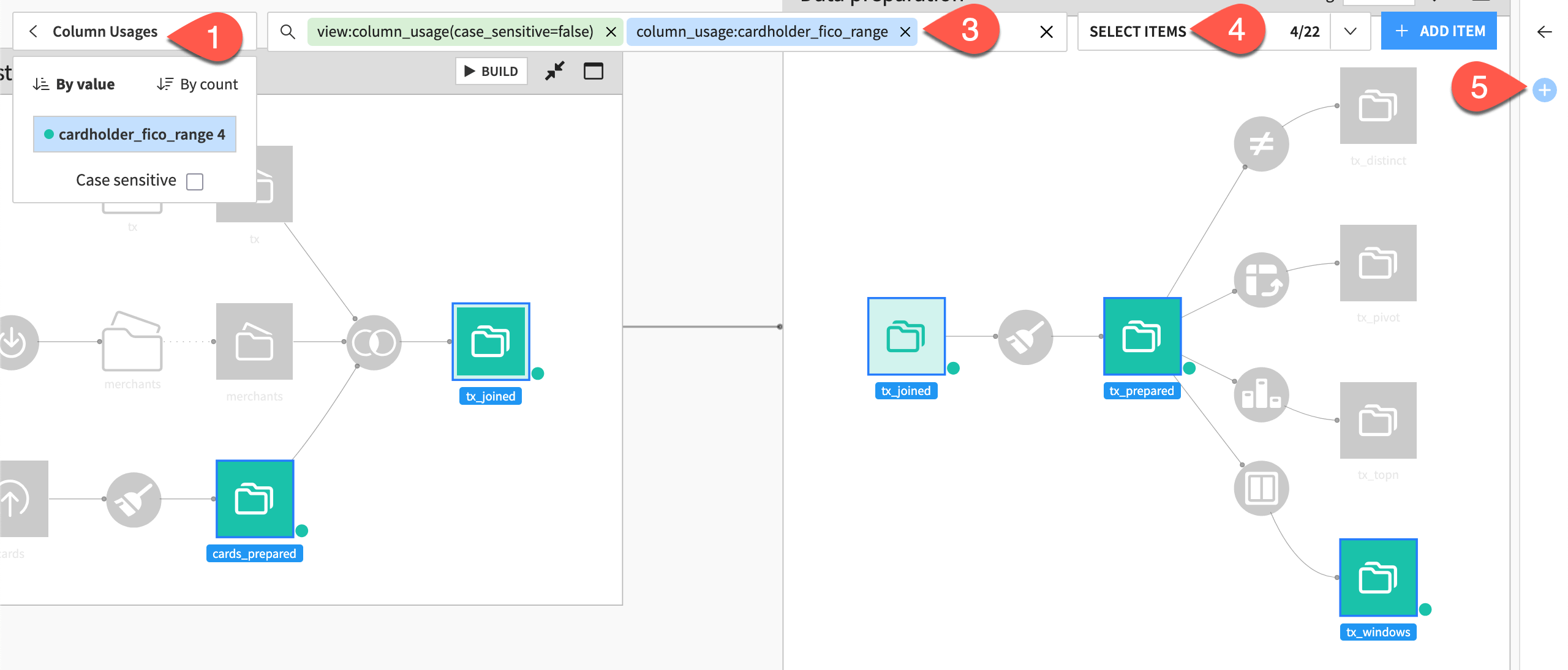This screenshot has height=670, width=1568.
Task: Collapse the panel using the top-right arrow
Action: 1544,32
